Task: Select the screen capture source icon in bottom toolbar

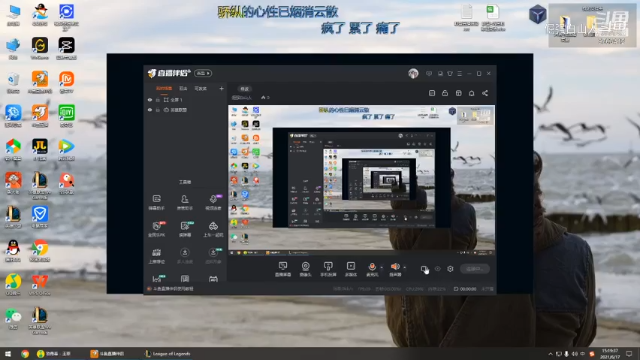Action: point(282,267)
